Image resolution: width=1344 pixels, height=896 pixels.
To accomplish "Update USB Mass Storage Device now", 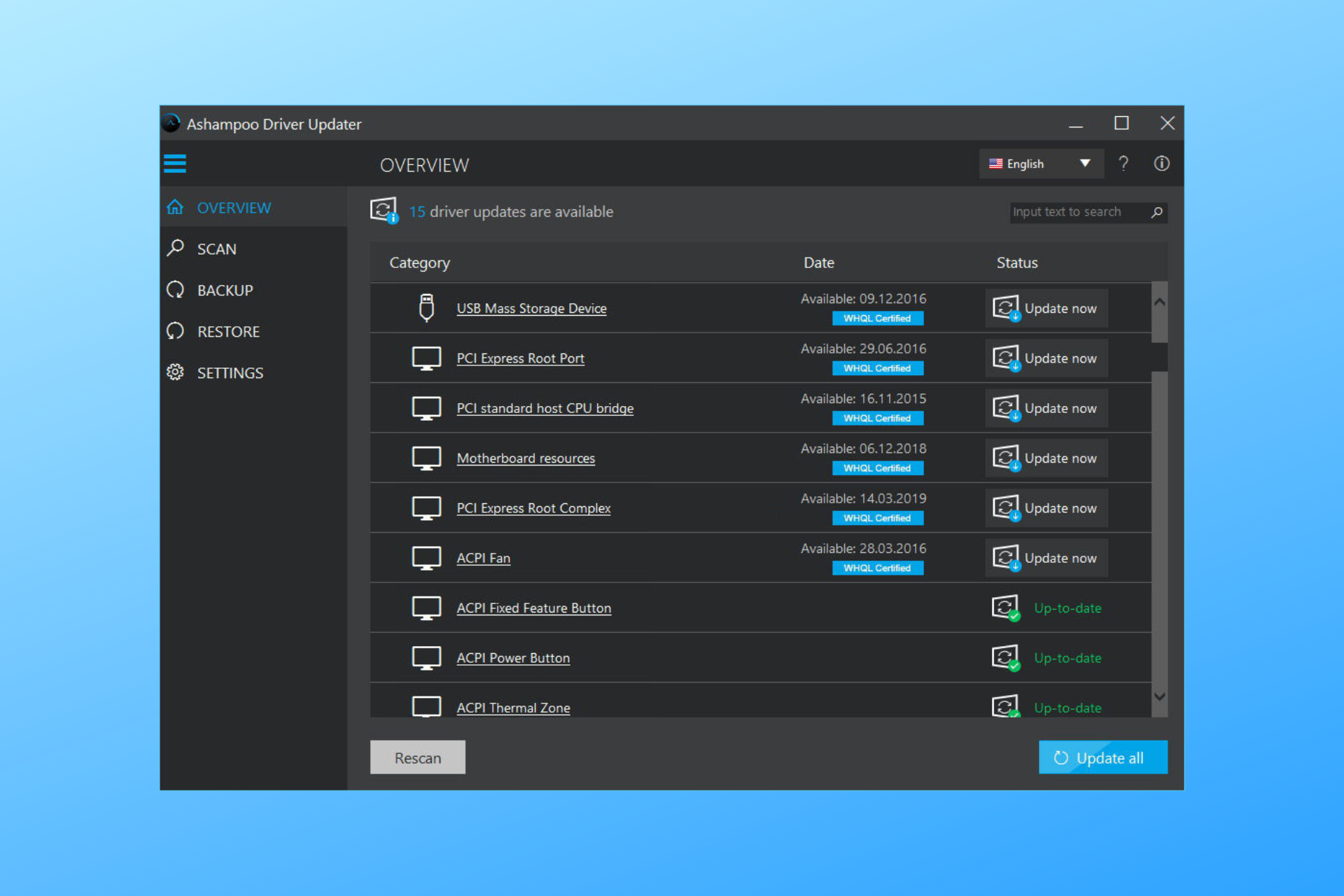I will [1046, 308].
